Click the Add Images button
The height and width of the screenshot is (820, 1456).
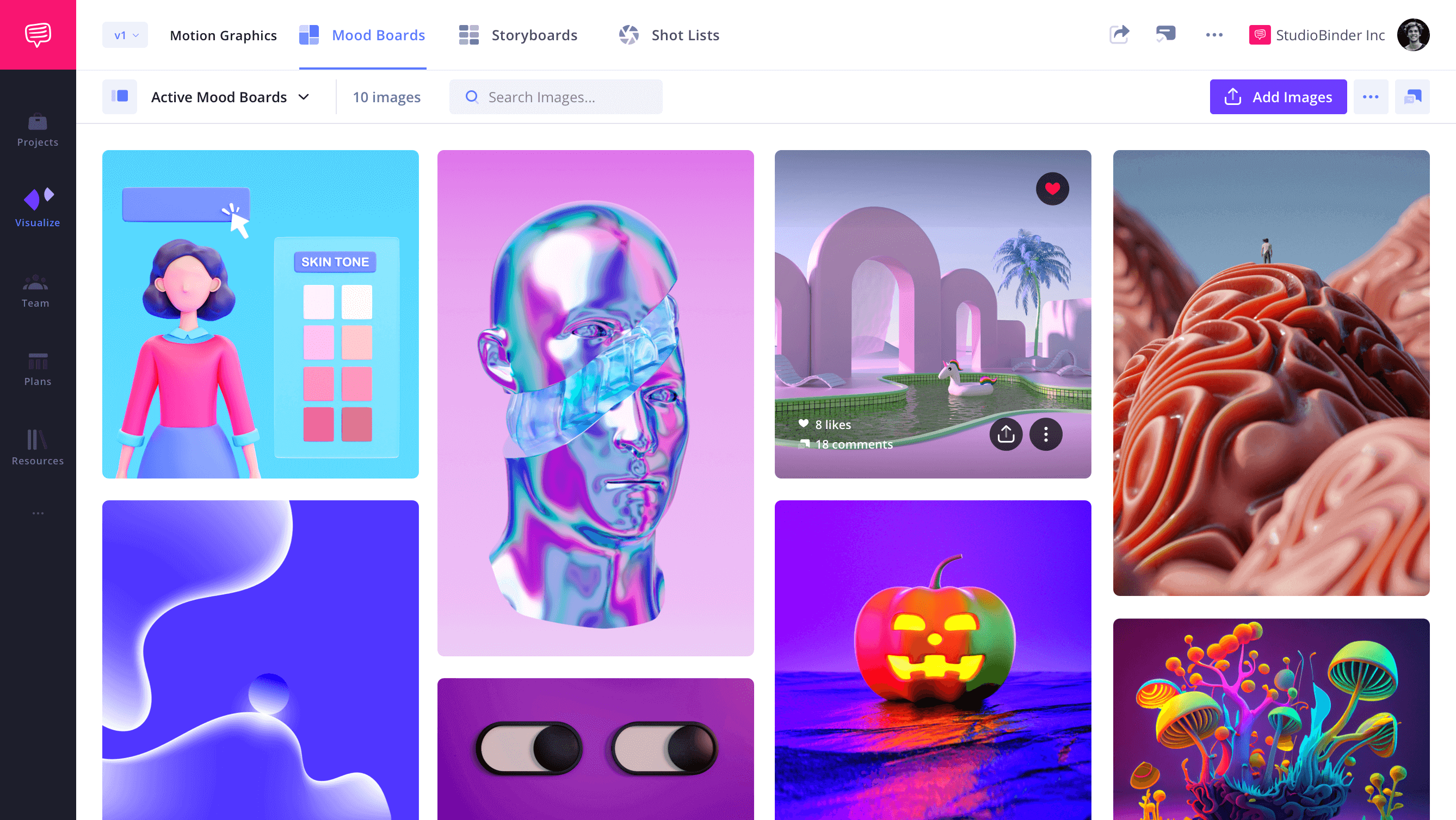1282,96
